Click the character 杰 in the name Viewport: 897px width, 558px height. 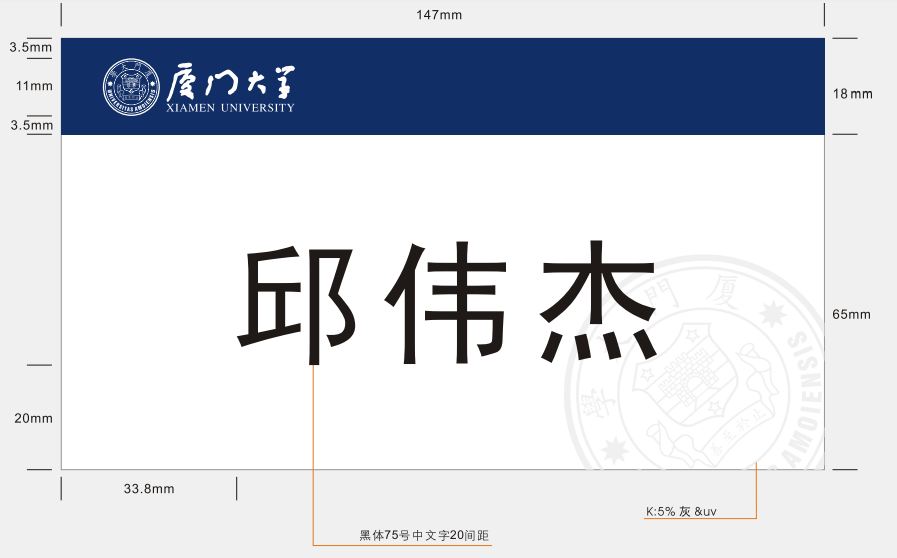tap(598, 302)
